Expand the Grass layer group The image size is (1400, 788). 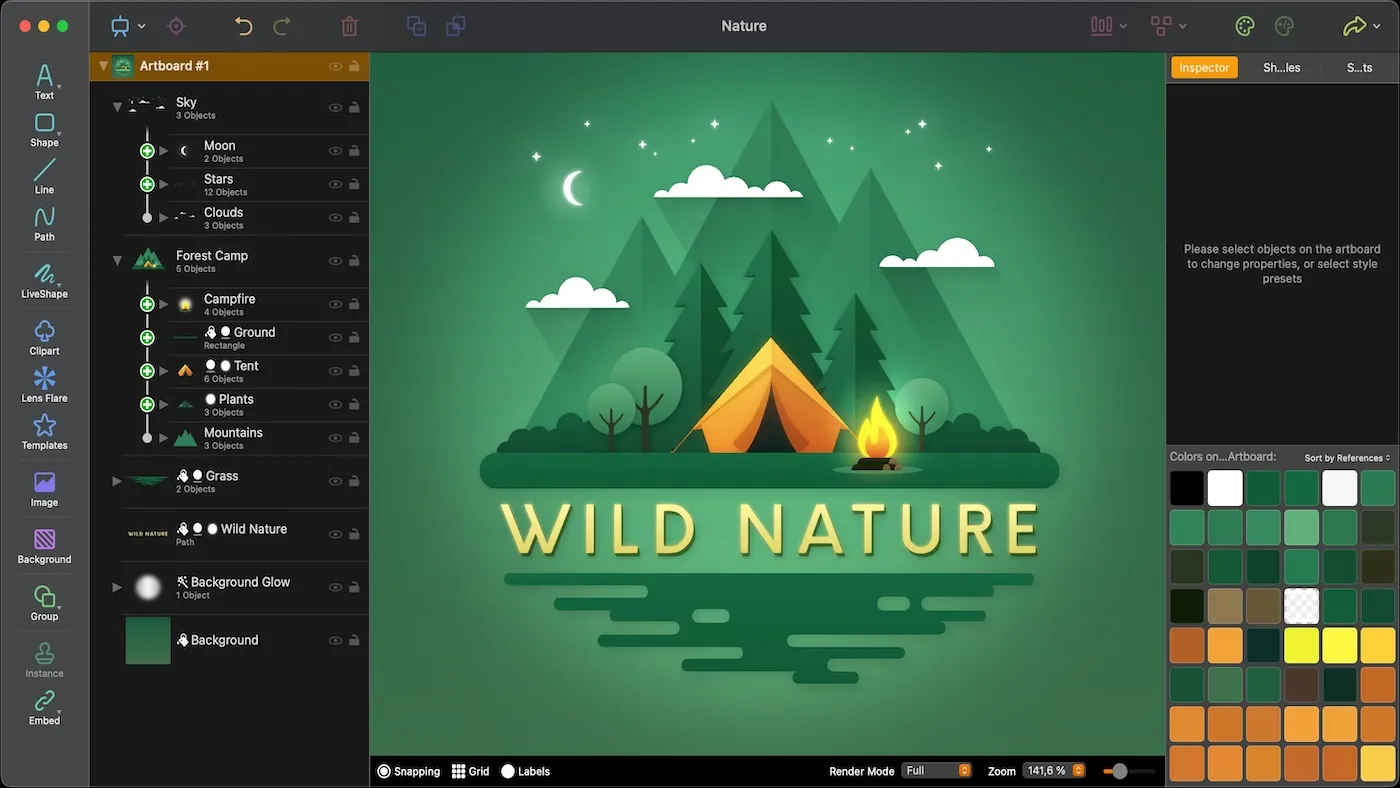tap(117, 481)
